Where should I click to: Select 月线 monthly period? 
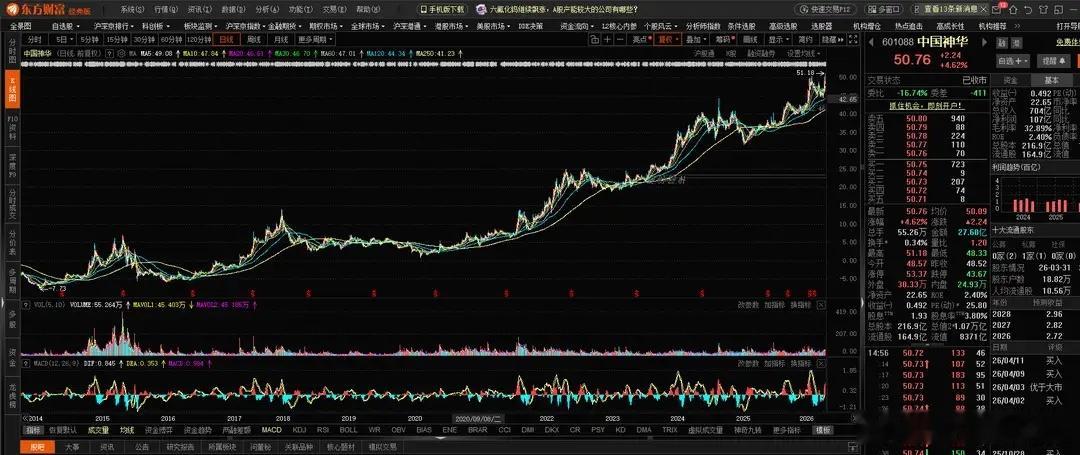click(281, 40)
